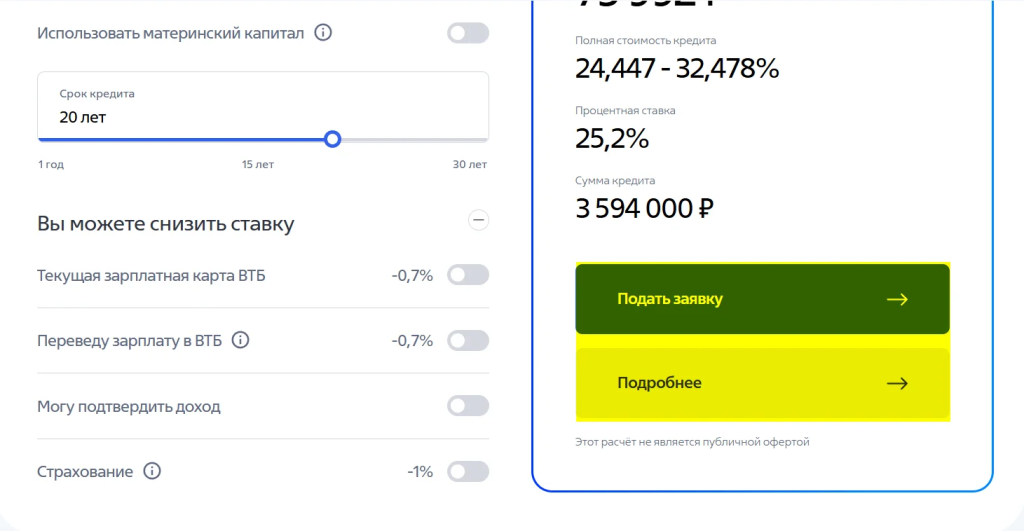Click the 3 594 000 ₽ loan amount
Image resolution: width=1024 pixels, height=531 pixels.
tap(644, 209)
